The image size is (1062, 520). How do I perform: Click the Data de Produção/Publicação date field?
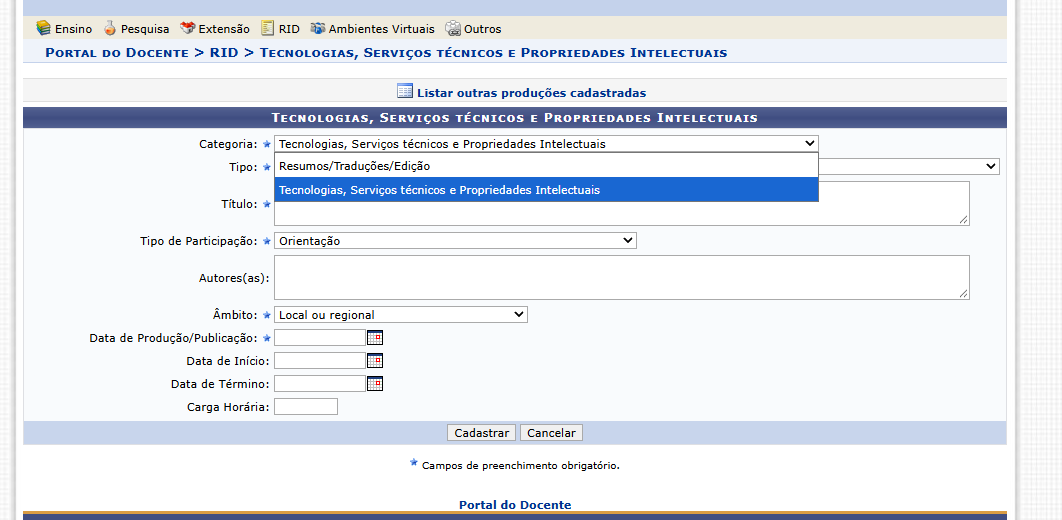320,338
